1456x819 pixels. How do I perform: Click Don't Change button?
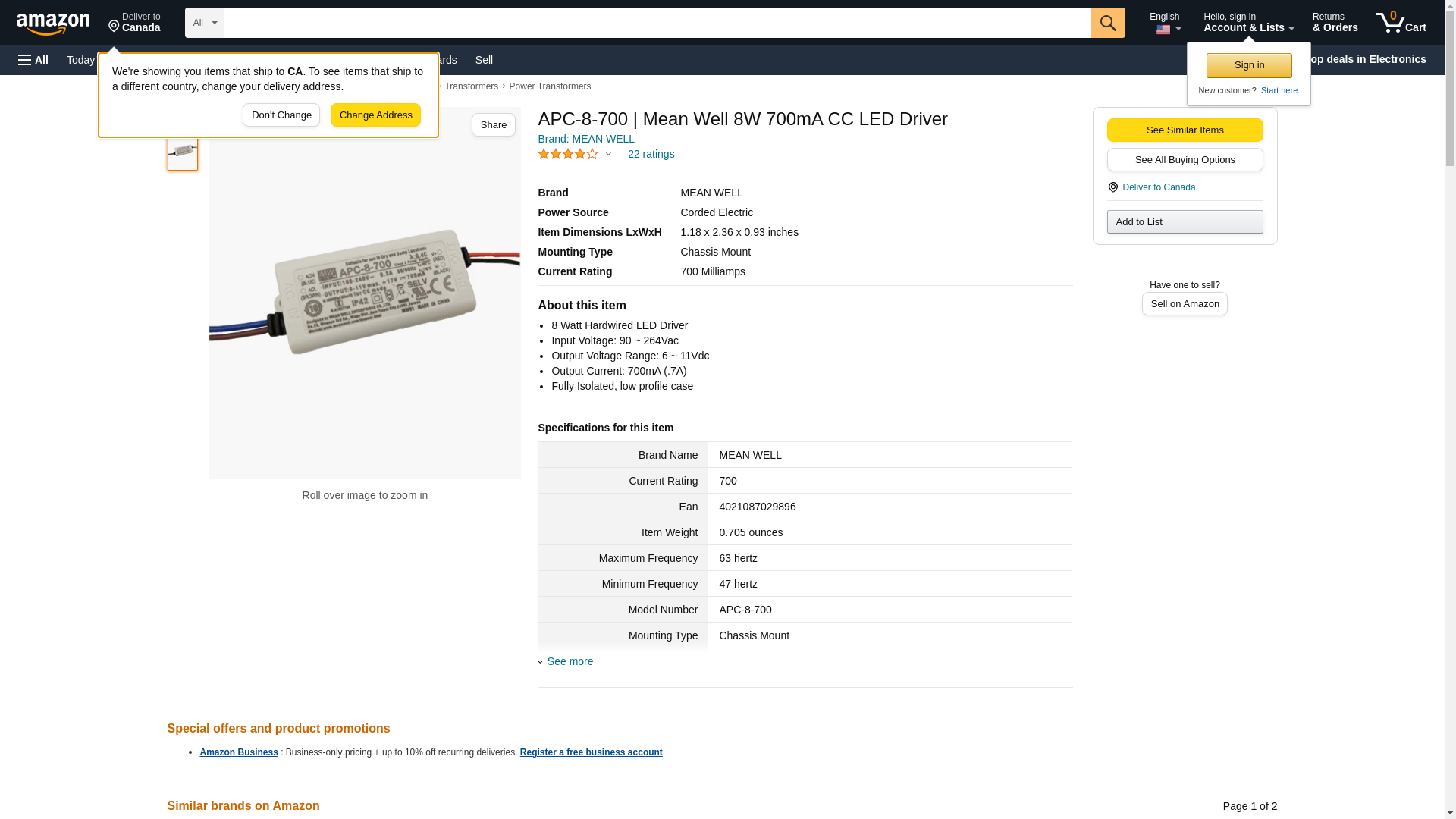tap(281, 115)
